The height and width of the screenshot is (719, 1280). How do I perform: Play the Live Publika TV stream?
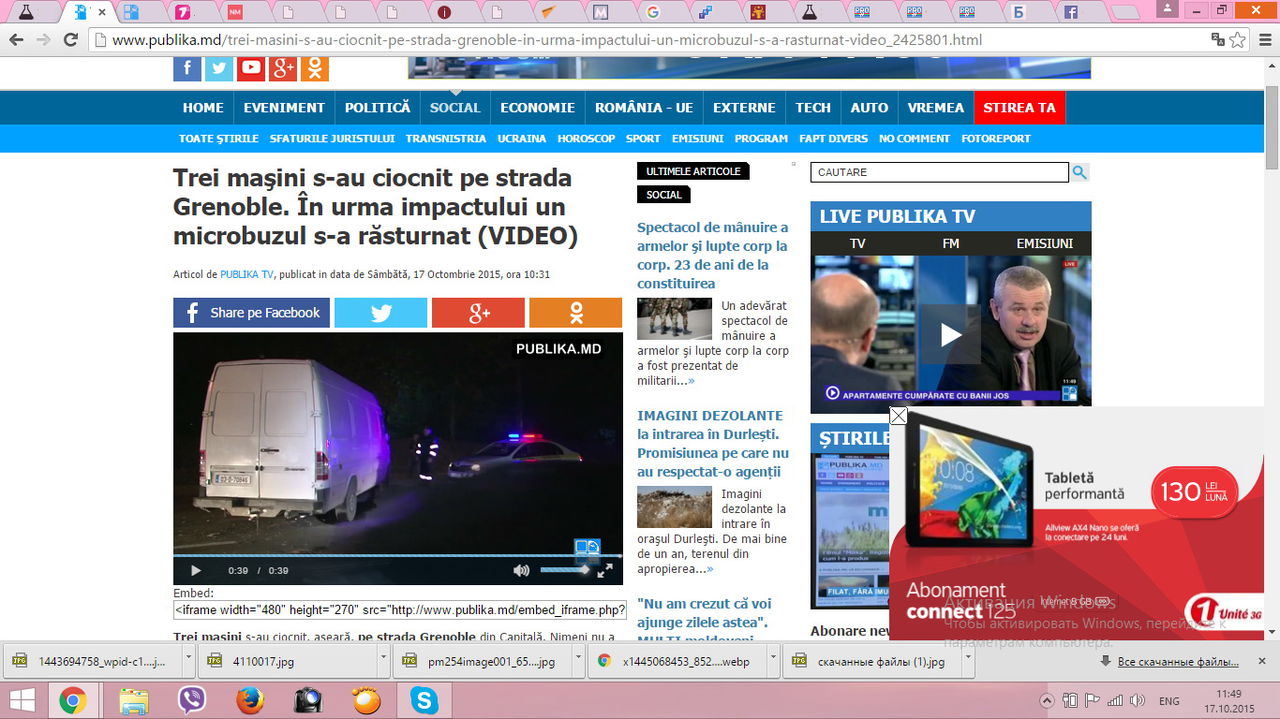[x=950, y=334]
